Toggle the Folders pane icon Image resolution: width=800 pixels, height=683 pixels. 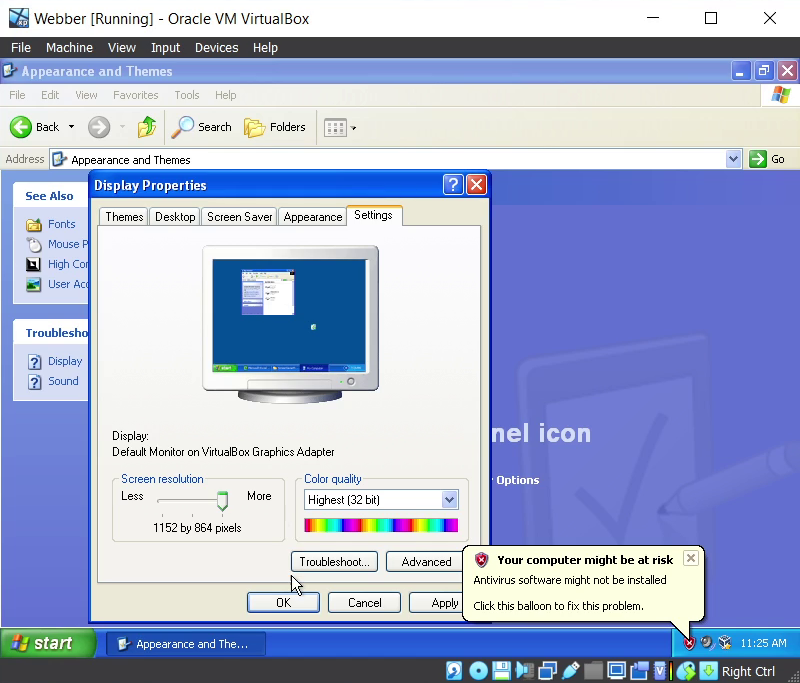click(x=255, y=127)
